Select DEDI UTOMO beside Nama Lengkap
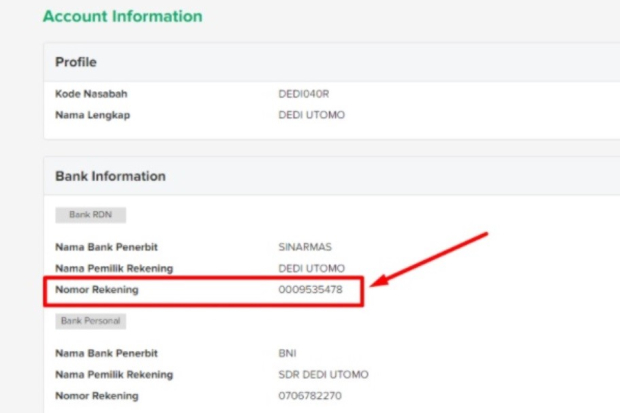The image size is (620, 413). [311, 114]
